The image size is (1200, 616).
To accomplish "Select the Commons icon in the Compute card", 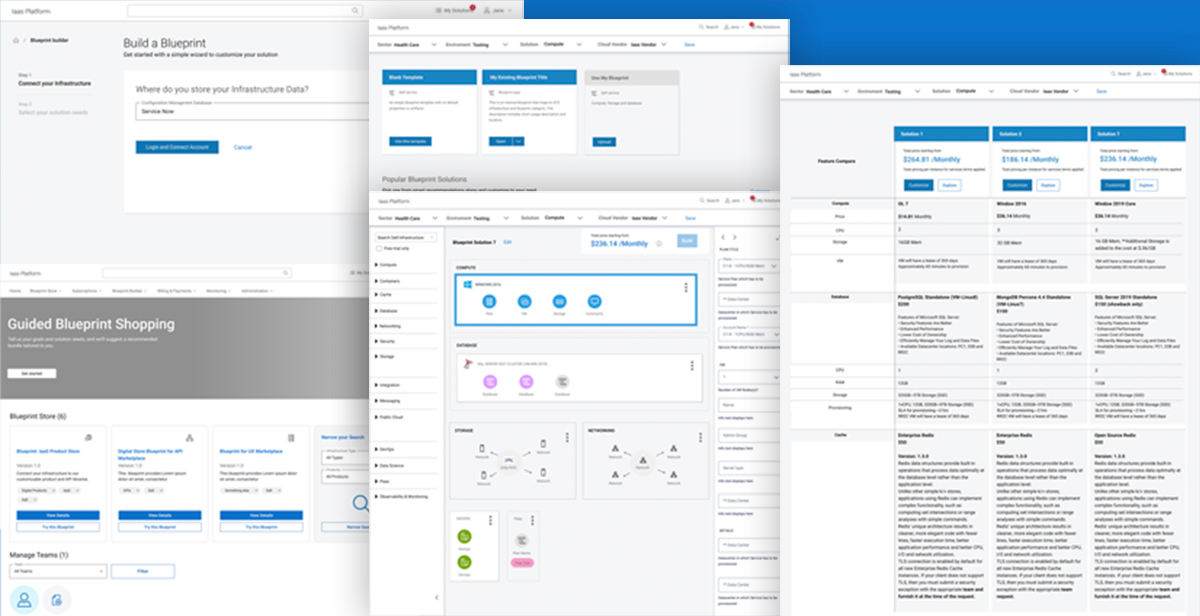I will click(594, 301).
